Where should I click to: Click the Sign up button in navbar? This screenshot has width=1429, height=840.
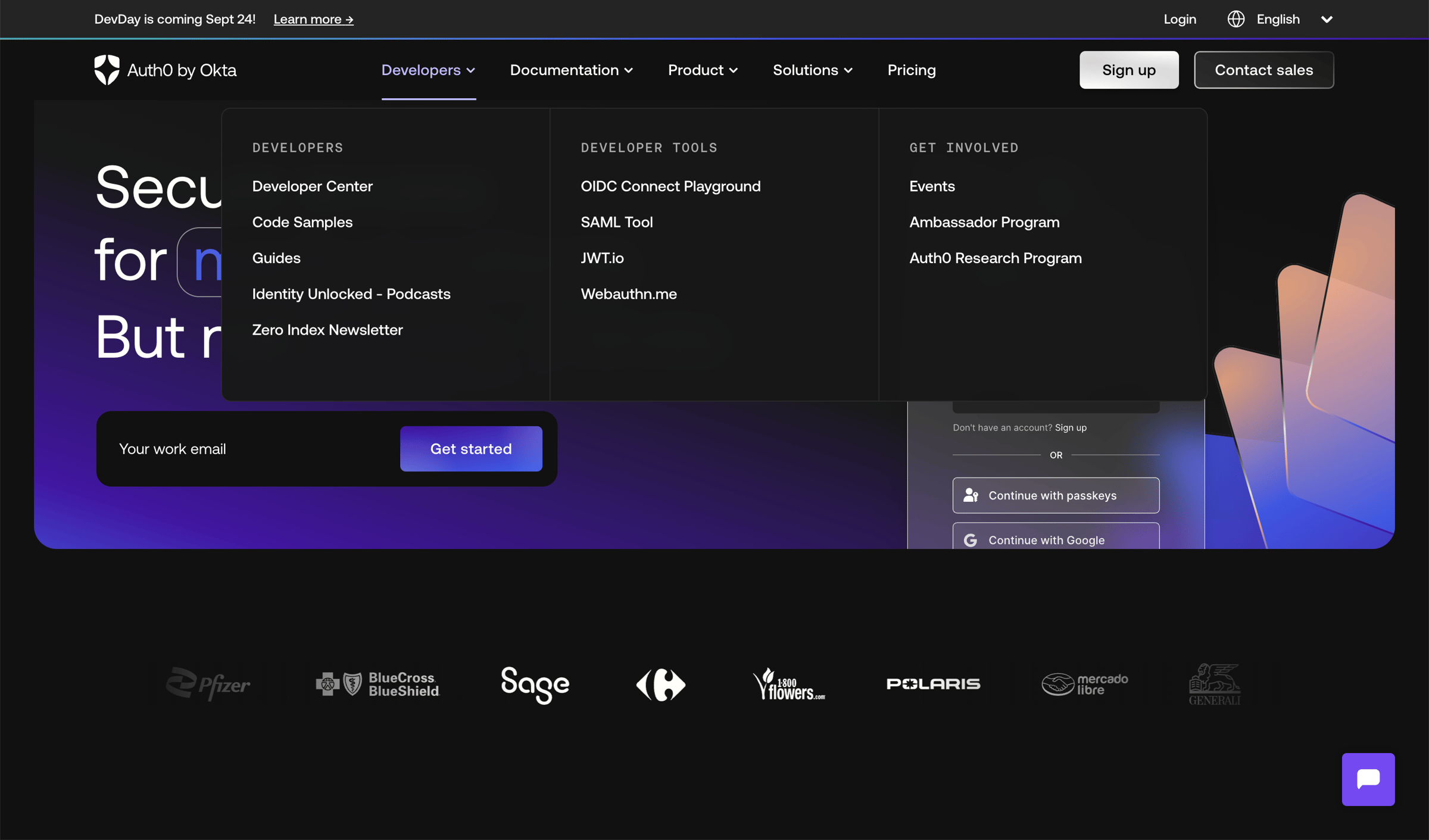click(1129, 70)
